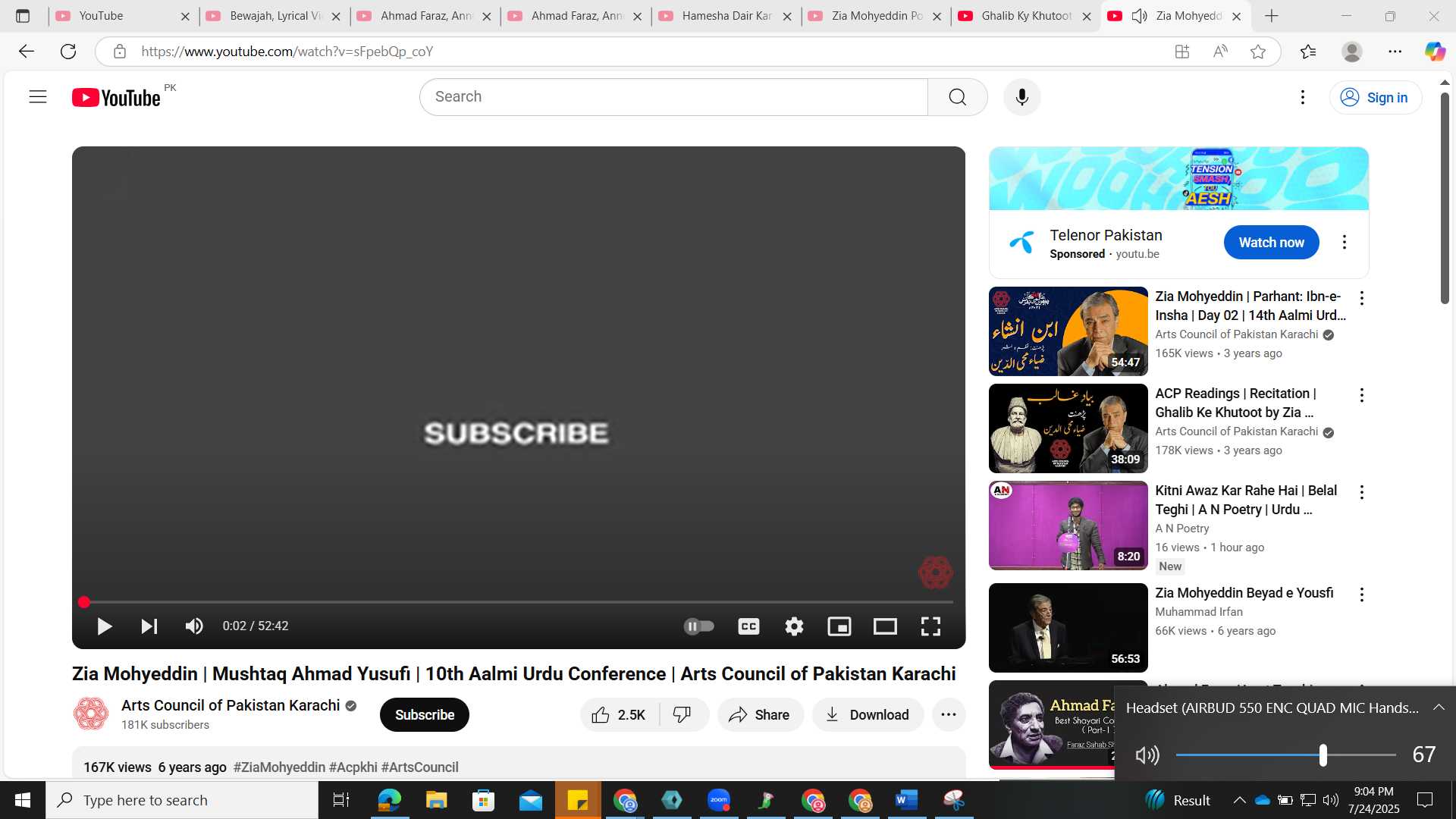
Task: Switch to Zia Mohyeddin Po tab
Action: tap(876, 16)
